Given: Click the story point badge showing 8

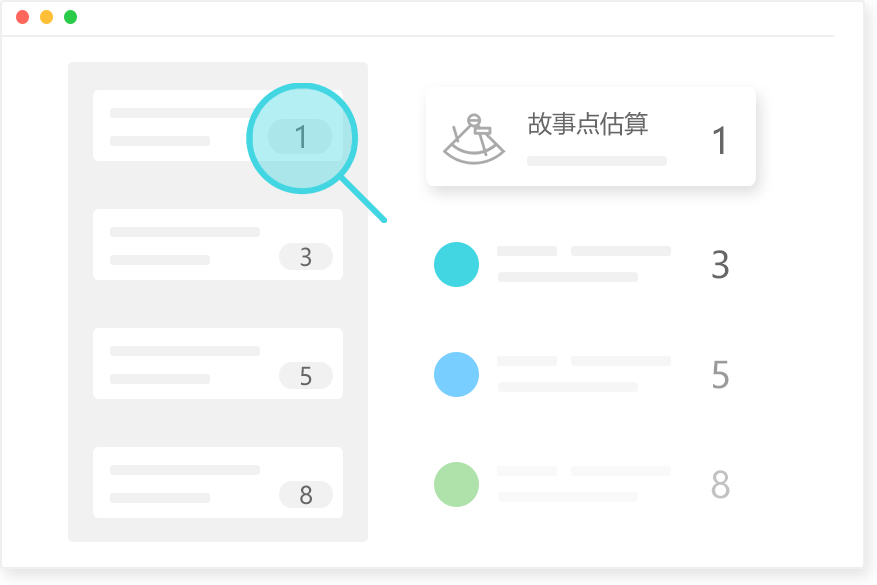Looking at the screenshot, I should [x=306, y=495].
